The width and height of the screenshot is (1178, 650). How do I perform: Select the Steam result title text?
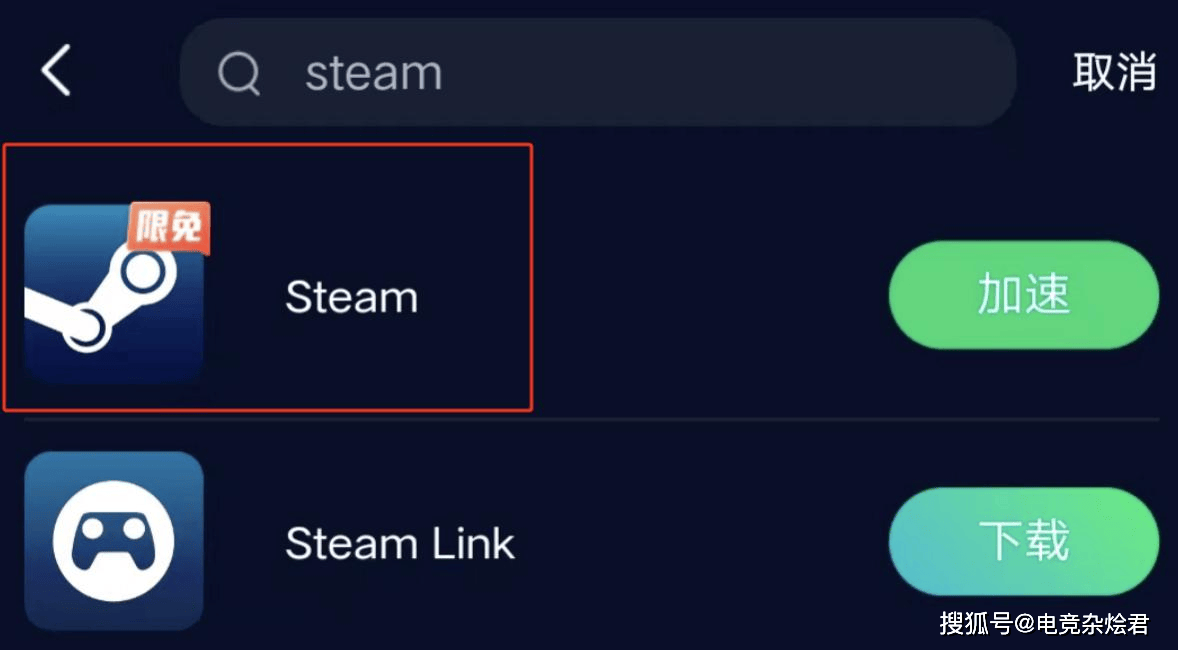point(352,297)
